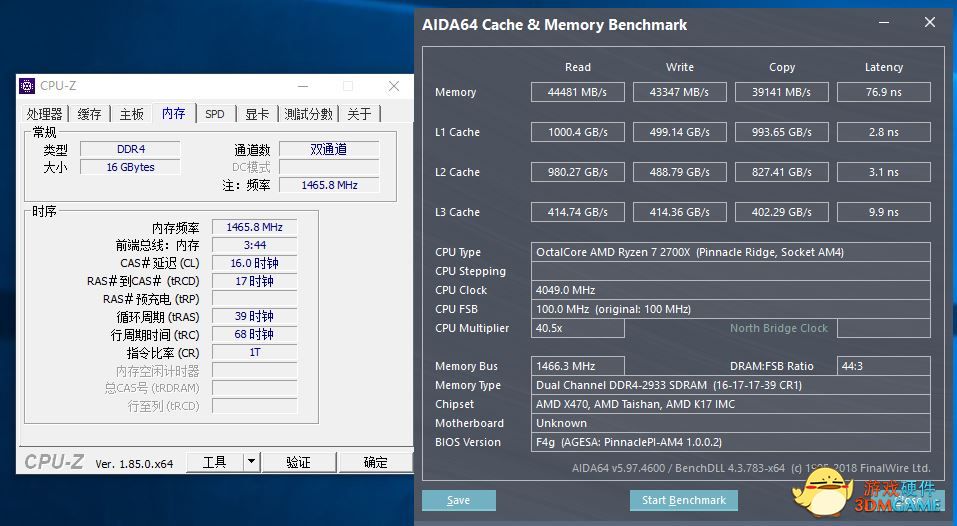Expand the 工具 dropdown arrow in CPU-Z
This screenshot has width=957, height=526.
tap(251, 463)
